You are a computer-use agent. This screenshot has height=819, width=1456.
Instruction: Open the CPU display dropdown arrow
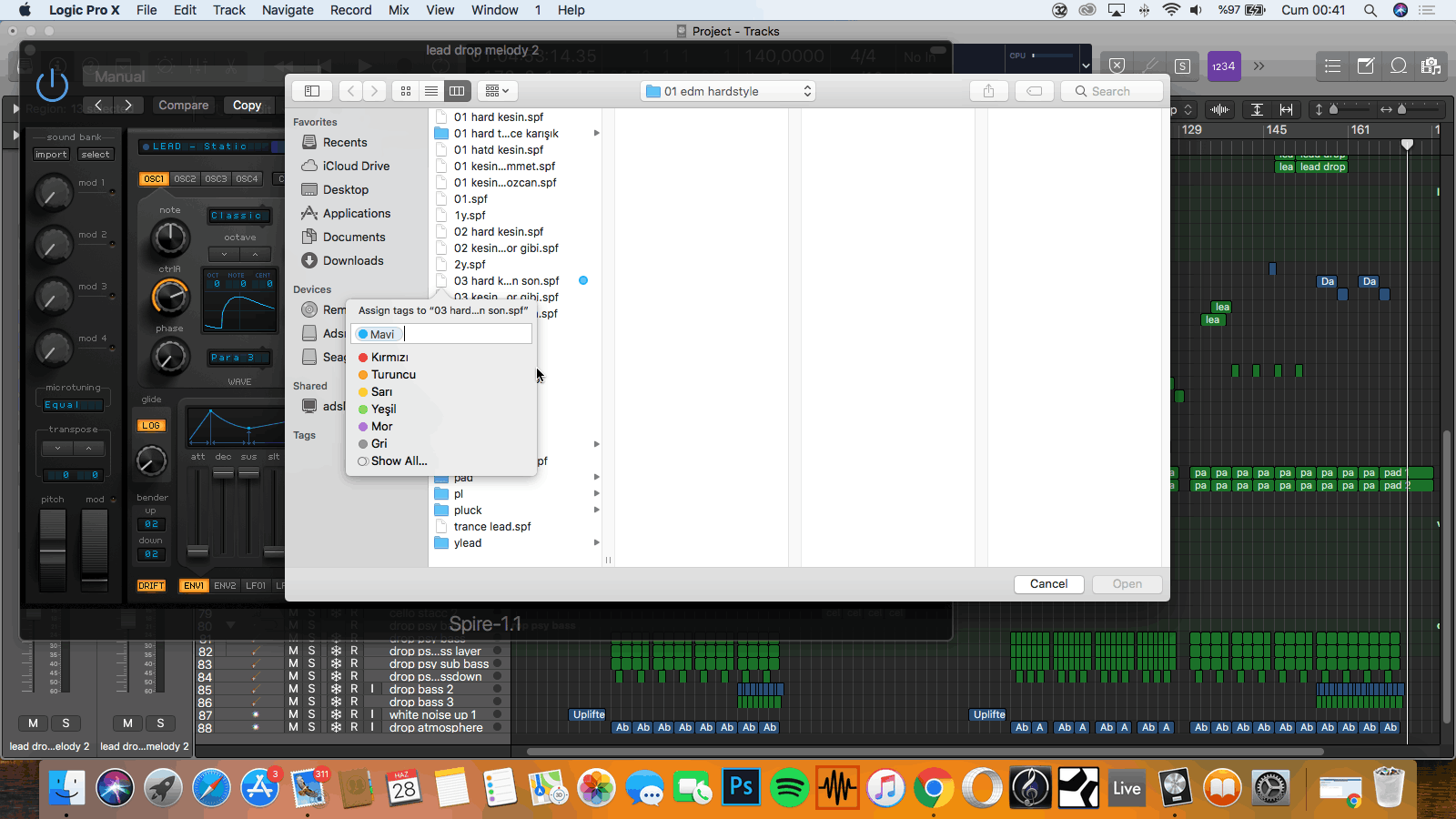(x=1085, y=66)
